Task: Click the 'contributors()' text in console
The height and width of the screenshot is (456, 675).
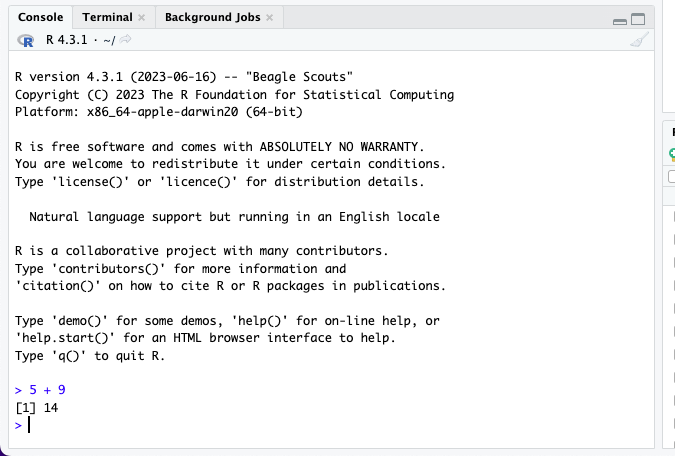Action: pyautogui.click(x=108, y=269)
